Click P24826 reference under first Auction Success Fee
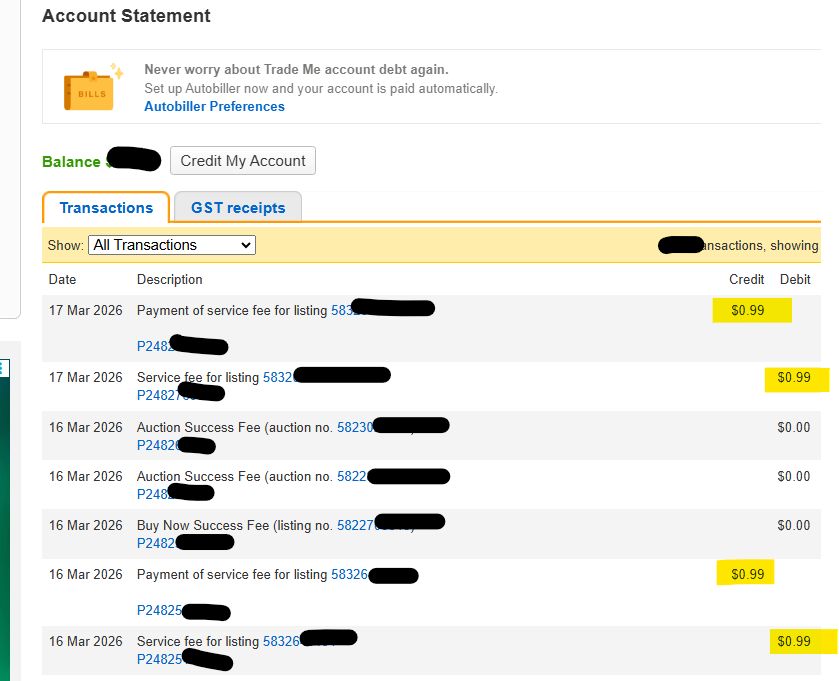The height and width of the screenshot is (681, 839). [x=156, y=444]
